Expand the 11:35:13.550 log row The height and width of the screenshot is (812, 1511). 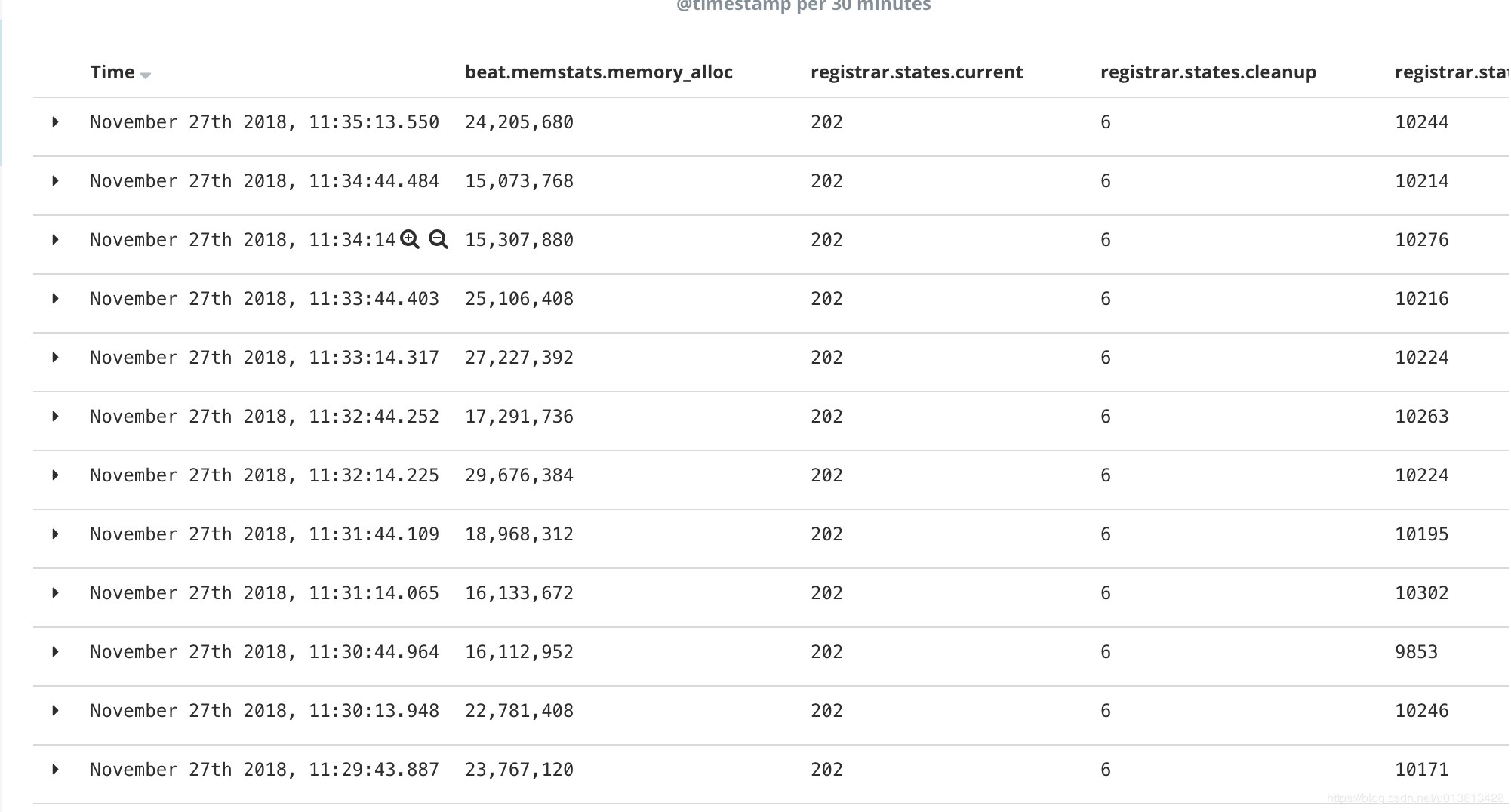point(55,122)
